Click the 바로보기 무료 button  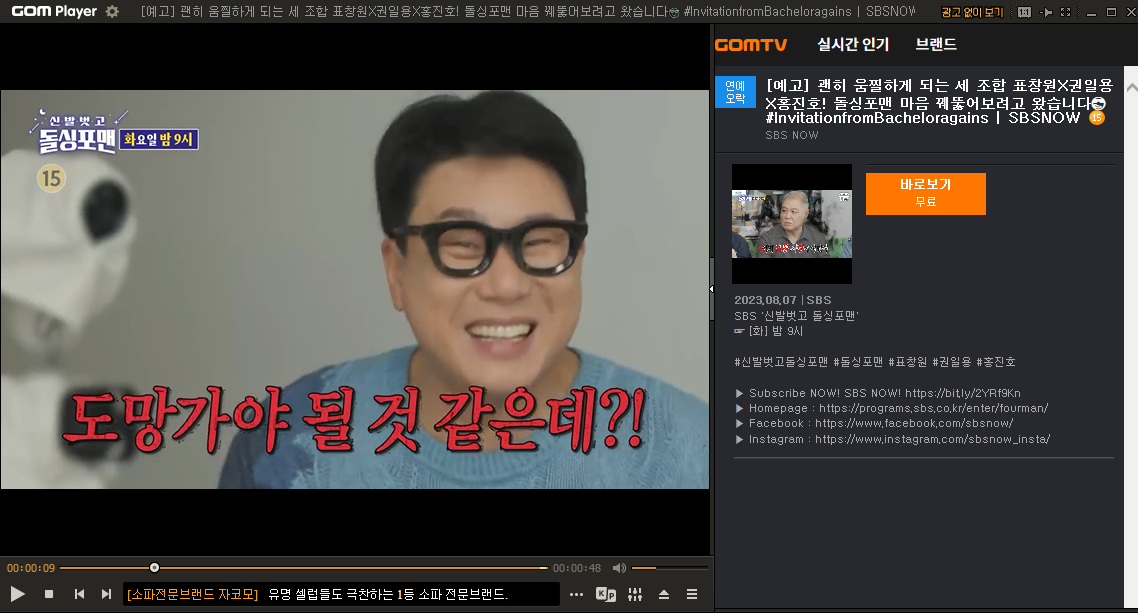tap(924, 193)
